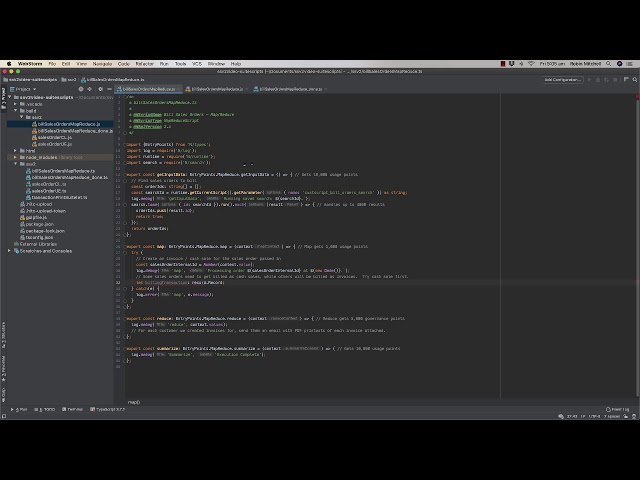Viewport: 640px width, 480px height.
Task: Click src2 breadcrumb in navigation bar
Action: click(x=69, y=80)
